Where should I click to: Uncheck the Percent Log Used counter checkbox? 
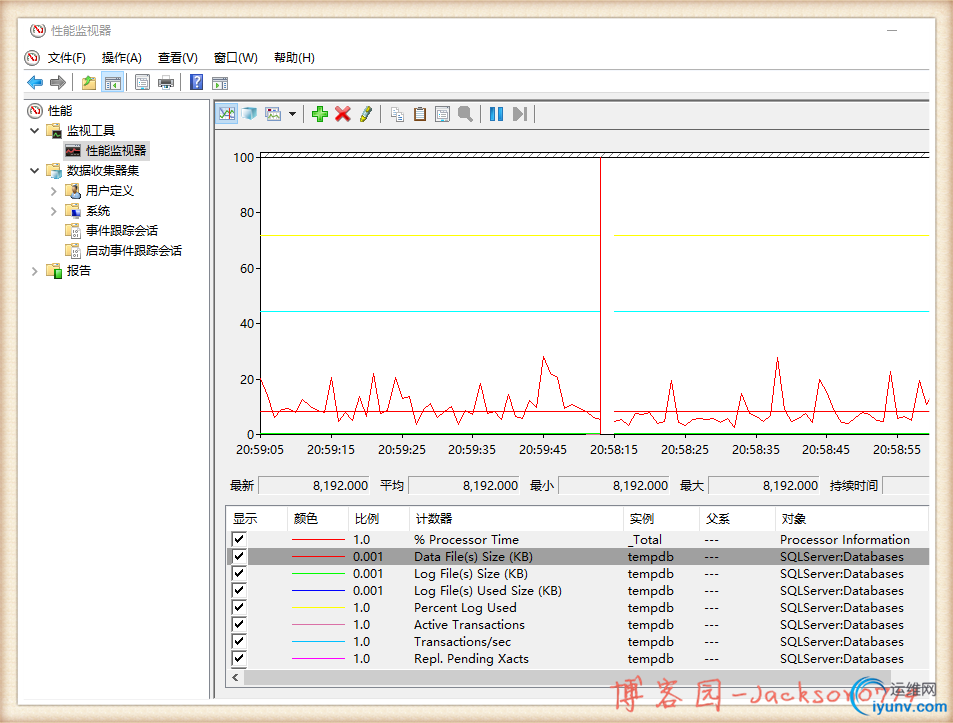[239, 608]
